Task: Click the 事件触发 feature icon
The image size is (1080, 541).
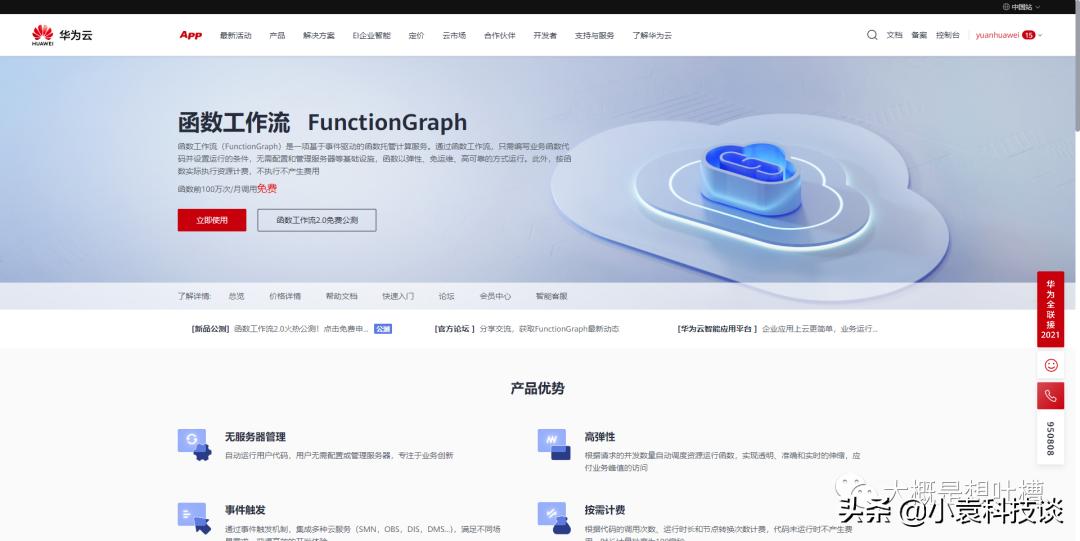Action: pos(194,518)
